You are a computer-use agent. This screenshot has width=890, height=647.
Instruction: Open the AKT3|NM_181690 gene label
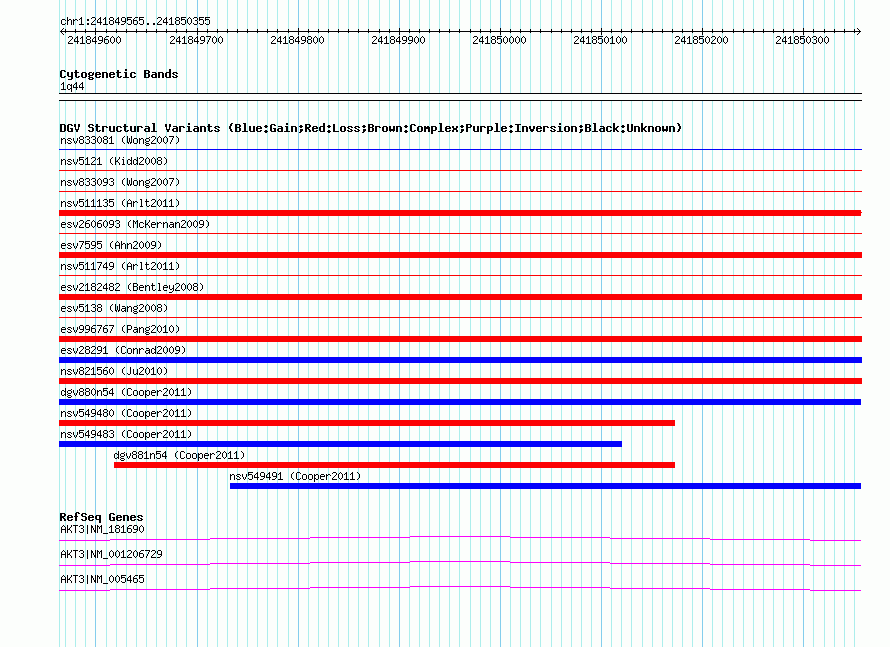click(x=102, y=529)
